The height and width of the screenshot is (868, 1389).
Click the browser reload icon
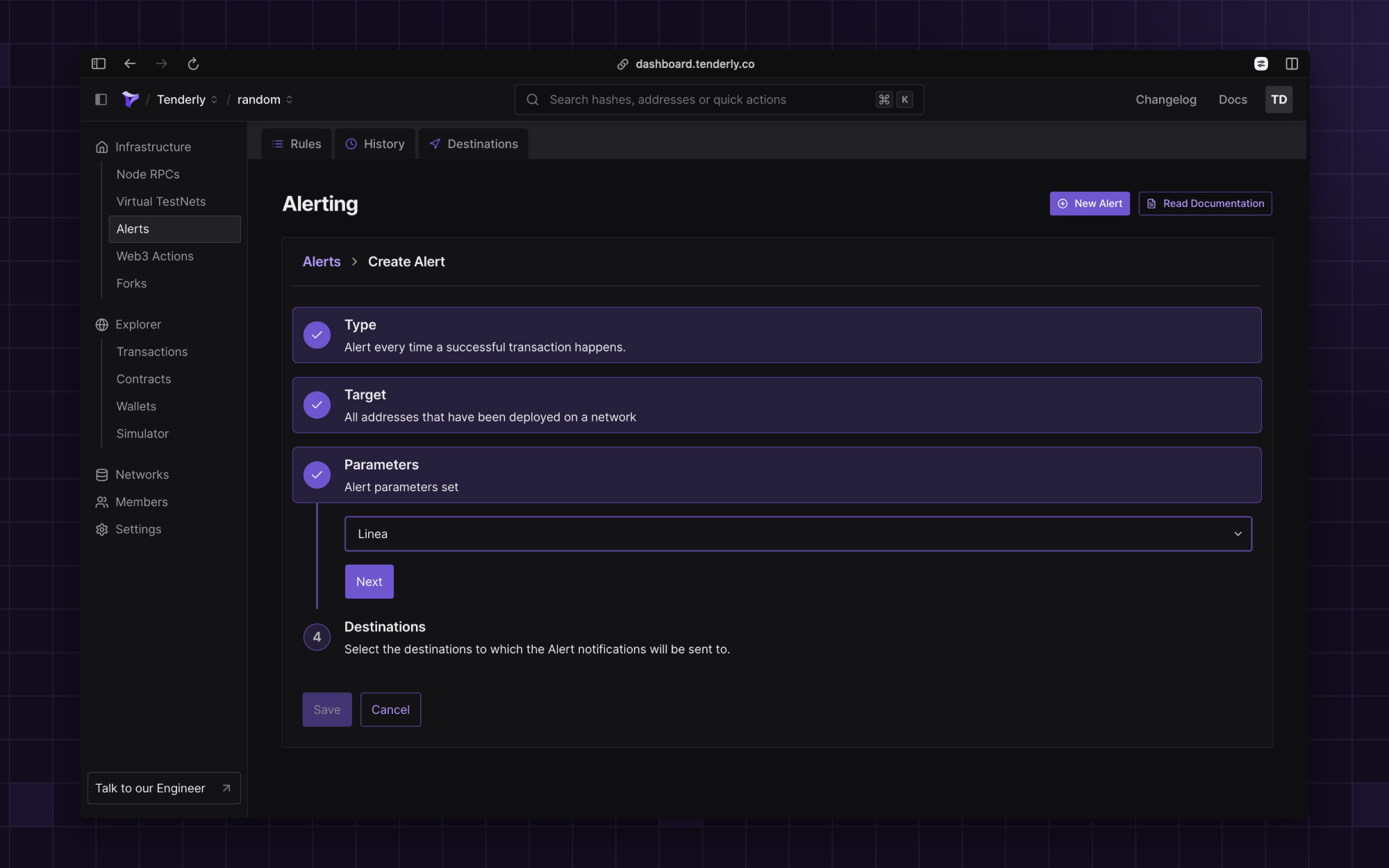(193, 64)
